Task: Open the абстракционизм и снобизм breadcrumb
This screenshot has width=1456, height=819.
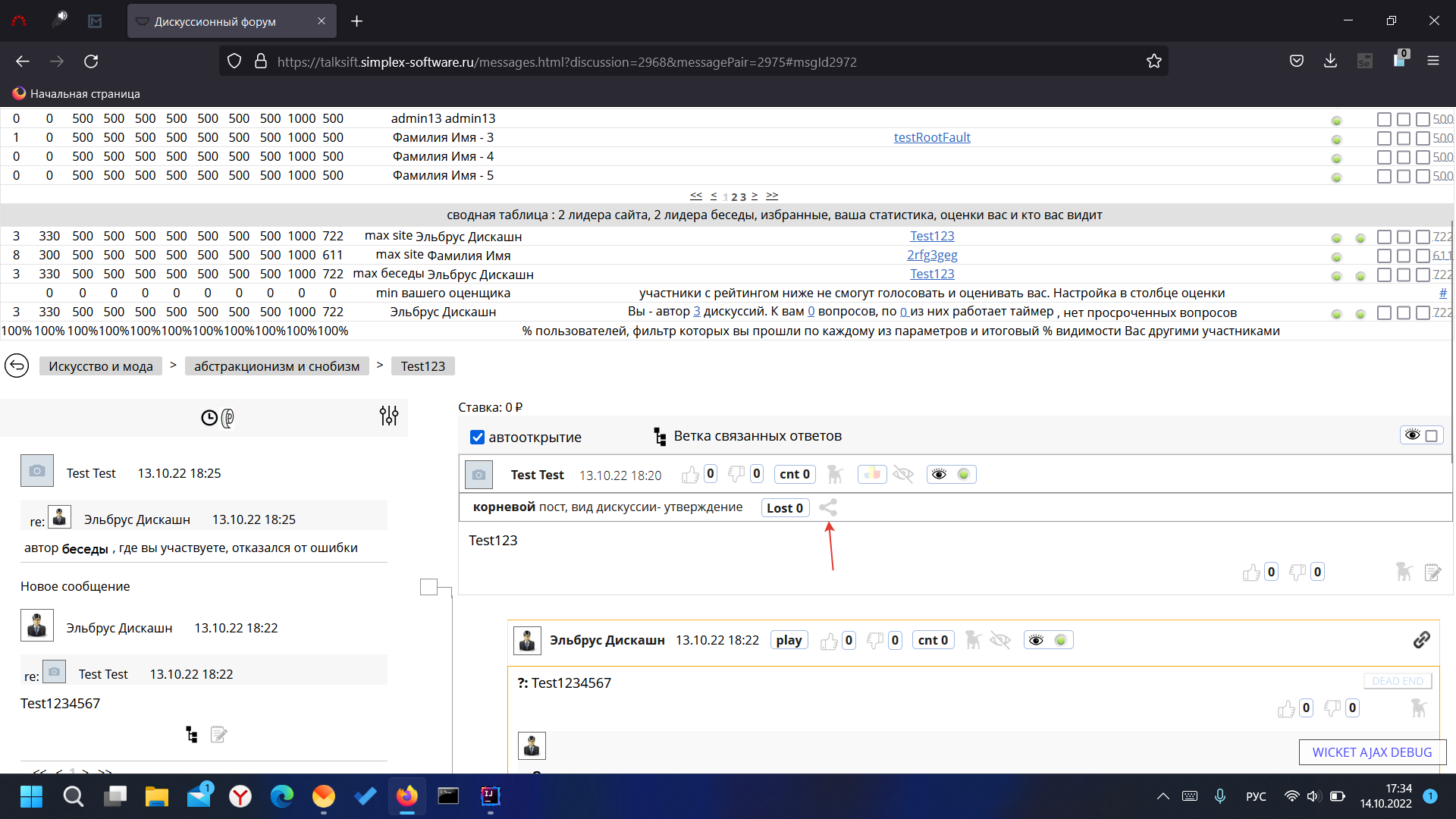Action: 277,366
